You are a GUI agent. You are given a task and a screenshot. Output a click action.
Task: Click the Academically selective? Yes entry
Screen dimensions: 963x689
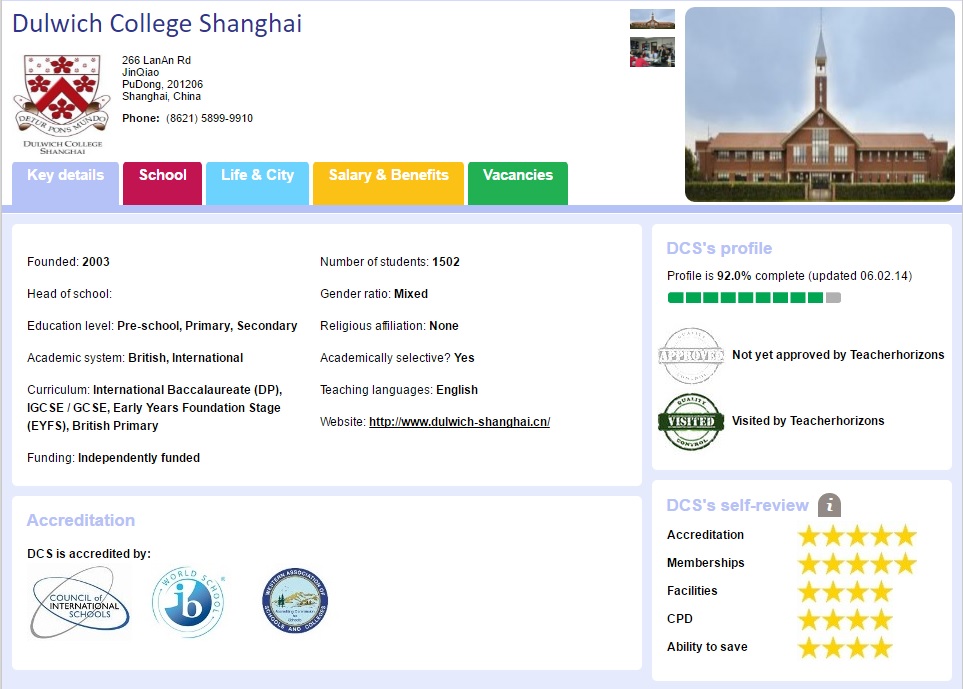[397, 358]
